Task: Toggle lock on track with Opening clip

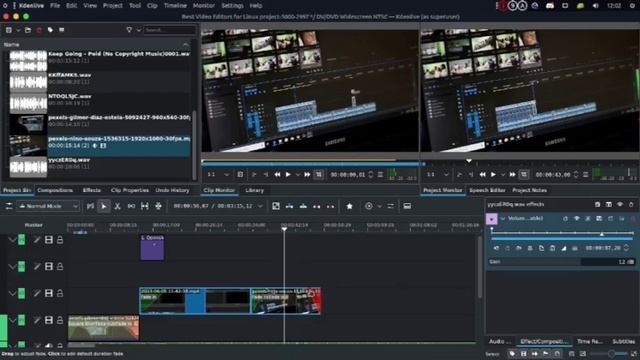Action: point(60,240)
